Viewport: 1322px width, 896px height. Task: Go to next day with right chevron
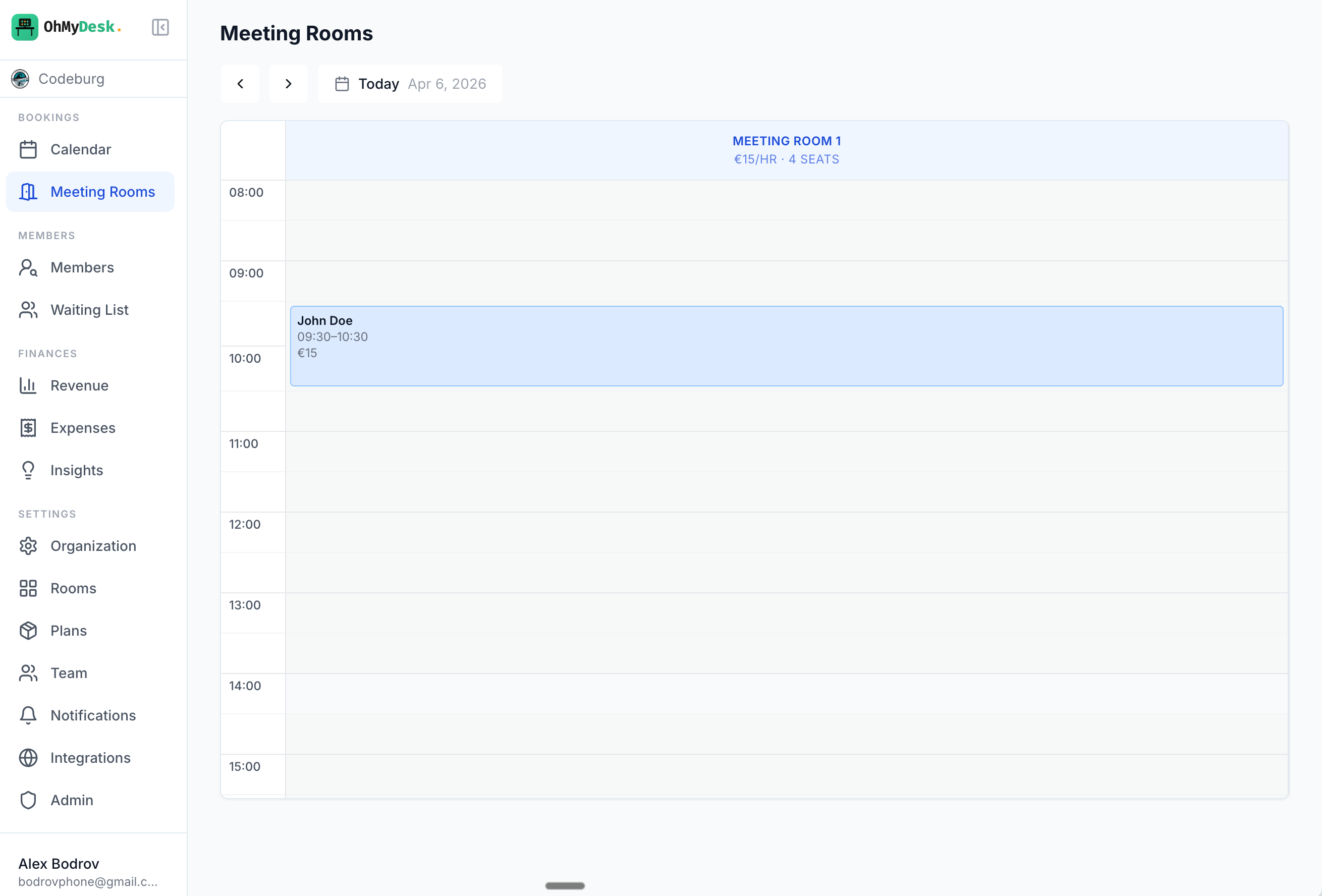pos(289,84)
